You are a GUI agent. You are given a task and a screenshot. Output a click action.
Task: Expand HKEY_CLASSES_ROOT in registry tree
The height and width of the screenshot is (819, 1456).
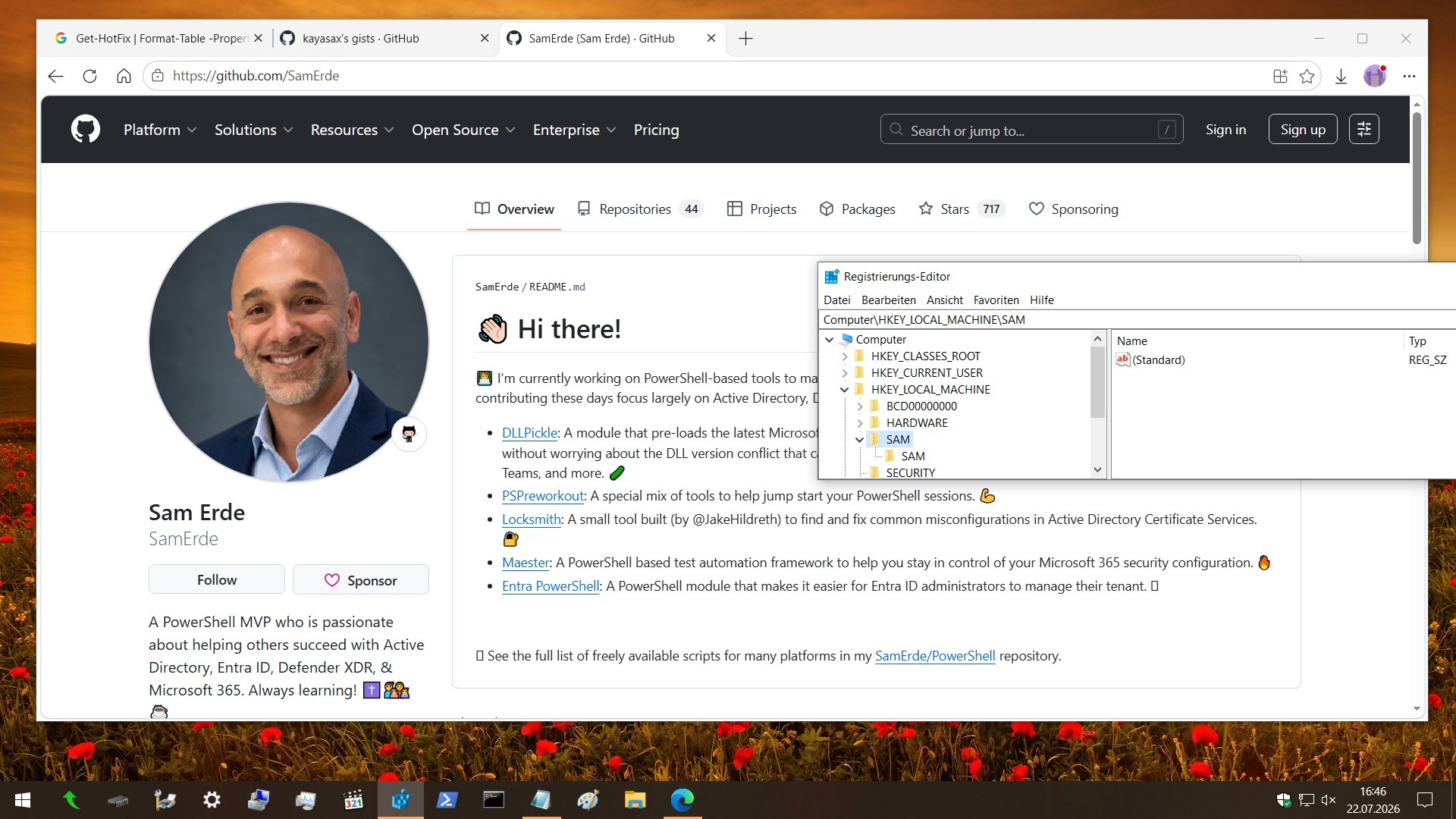pos(845,356)
